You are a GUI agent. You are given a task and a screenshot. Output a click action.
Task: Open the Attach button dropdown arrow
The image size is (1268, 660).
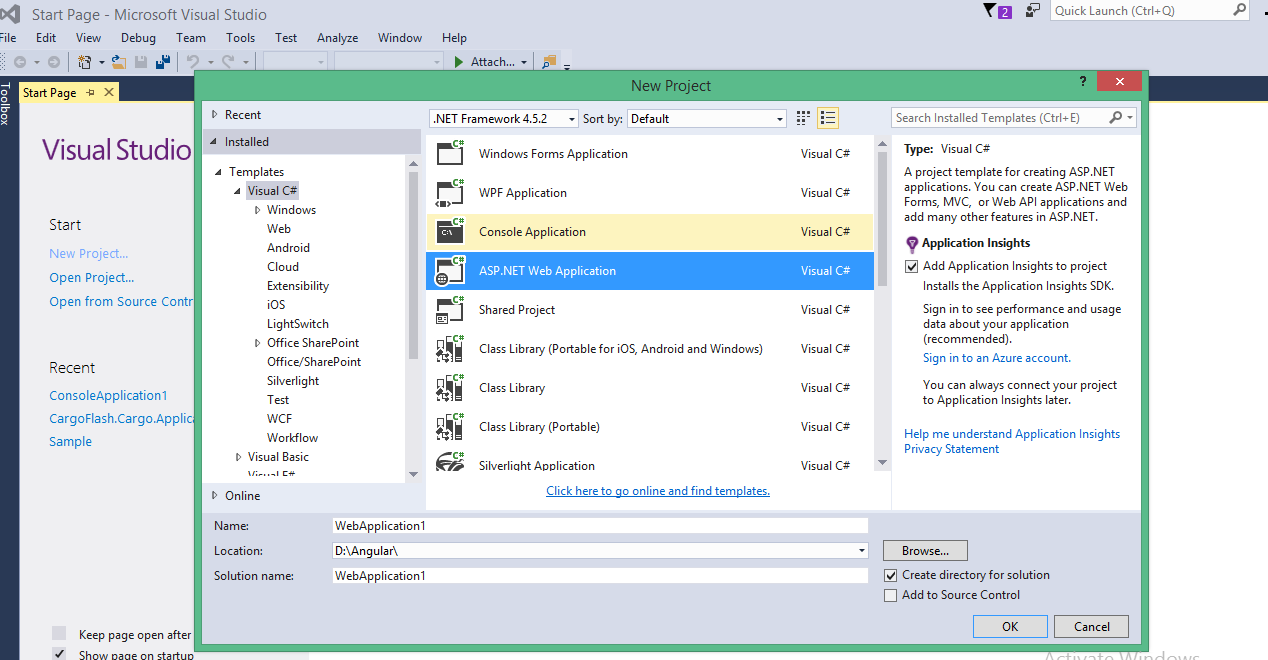(x=524, y=62)
